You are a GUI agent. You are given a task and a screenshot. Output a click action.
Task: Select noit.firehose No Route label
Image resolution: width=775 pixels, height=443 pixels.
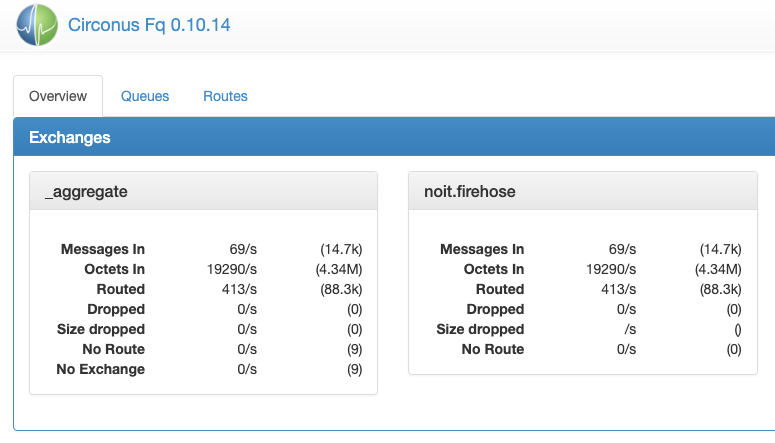(x=493, y=349)
